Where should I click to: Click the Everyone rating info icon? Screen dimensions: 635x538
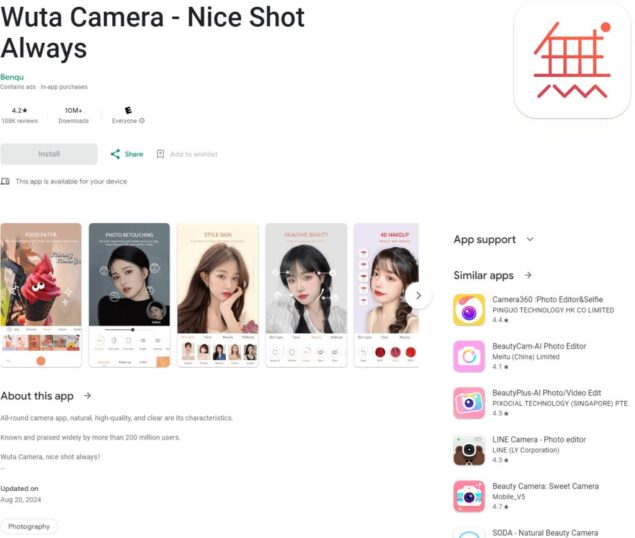click(142, 120)
